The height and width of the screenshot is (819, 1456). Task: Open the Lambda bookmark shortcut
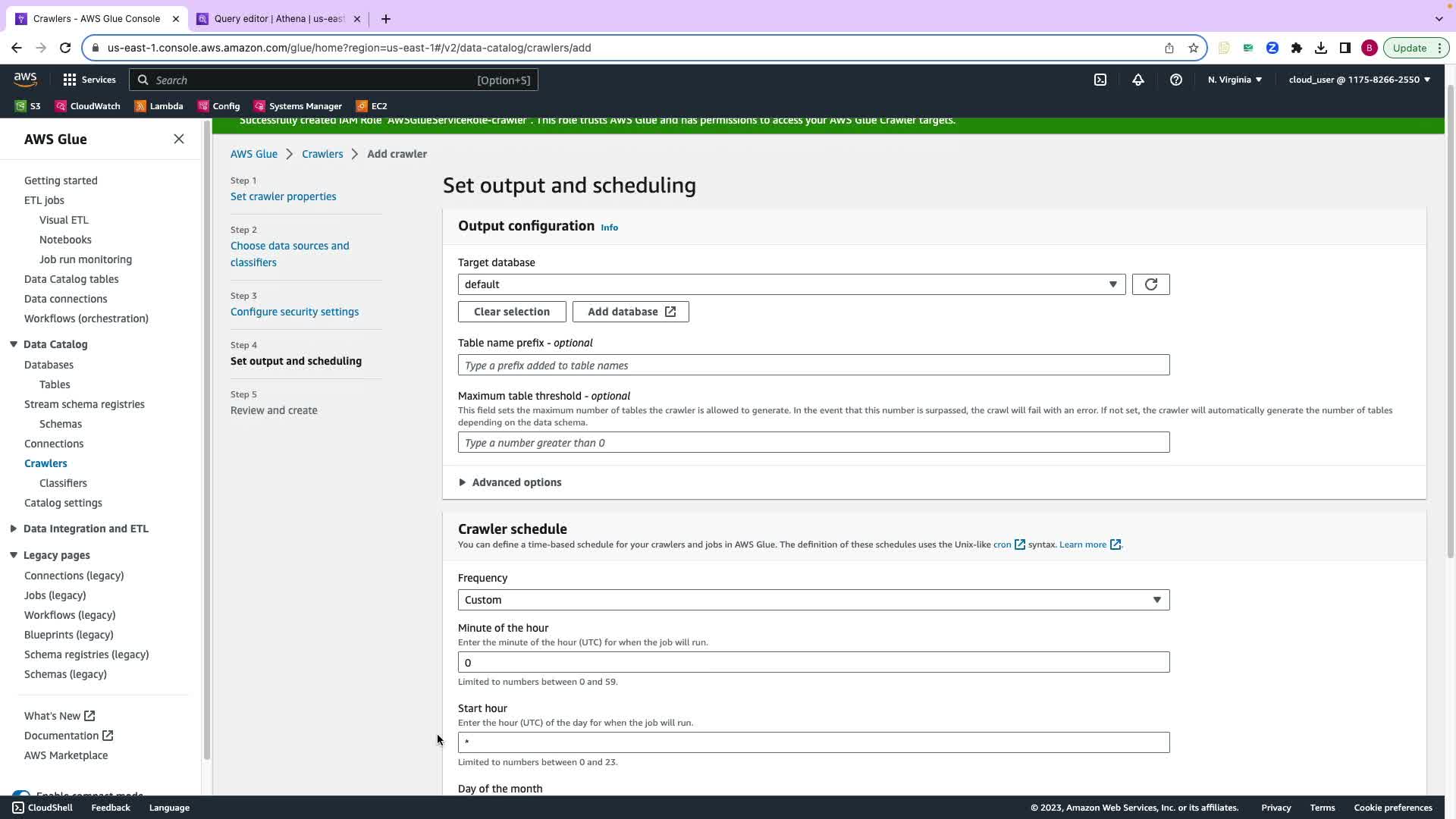tap(158, 106)
